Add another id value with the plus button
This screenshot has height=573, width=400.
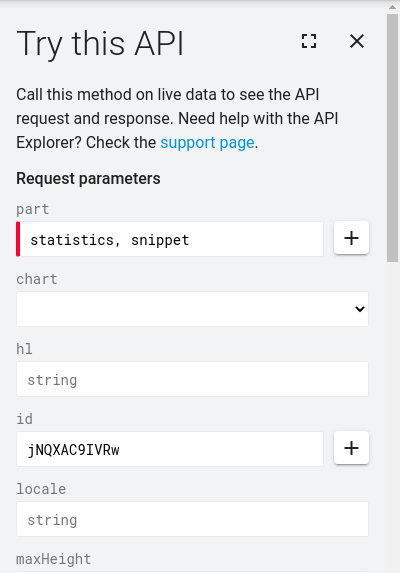(x=351, y=448)
